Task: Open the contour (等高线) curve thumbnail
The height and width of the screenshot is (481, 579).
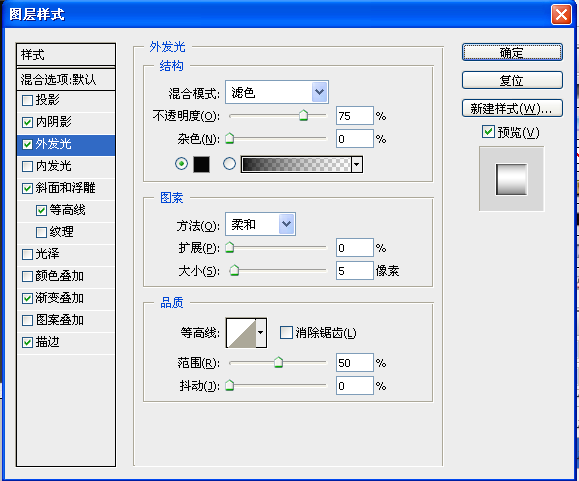Action: [241, 333]
